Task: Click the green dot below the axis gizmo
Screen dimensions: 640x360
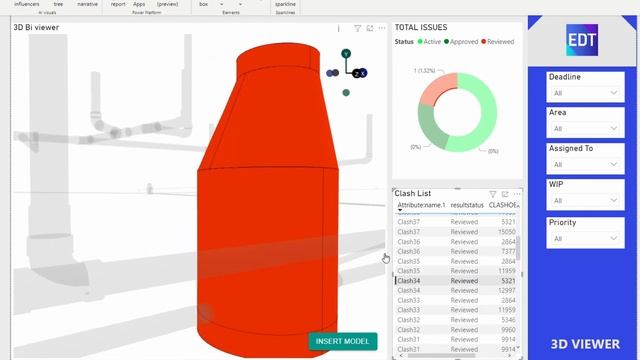Action: click(x=346, y=93)
